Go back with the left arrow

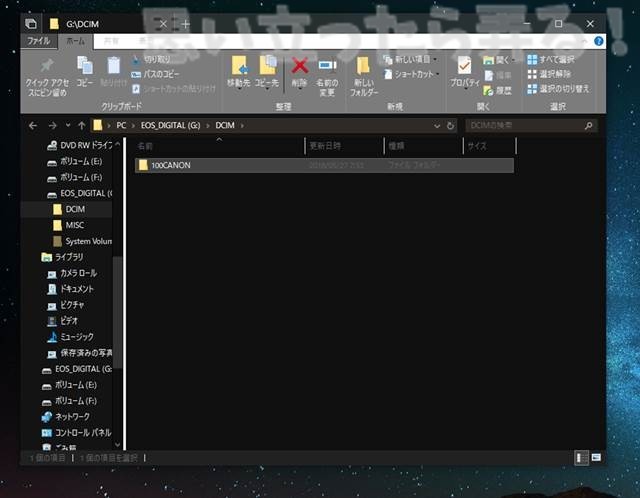point(33,126)
